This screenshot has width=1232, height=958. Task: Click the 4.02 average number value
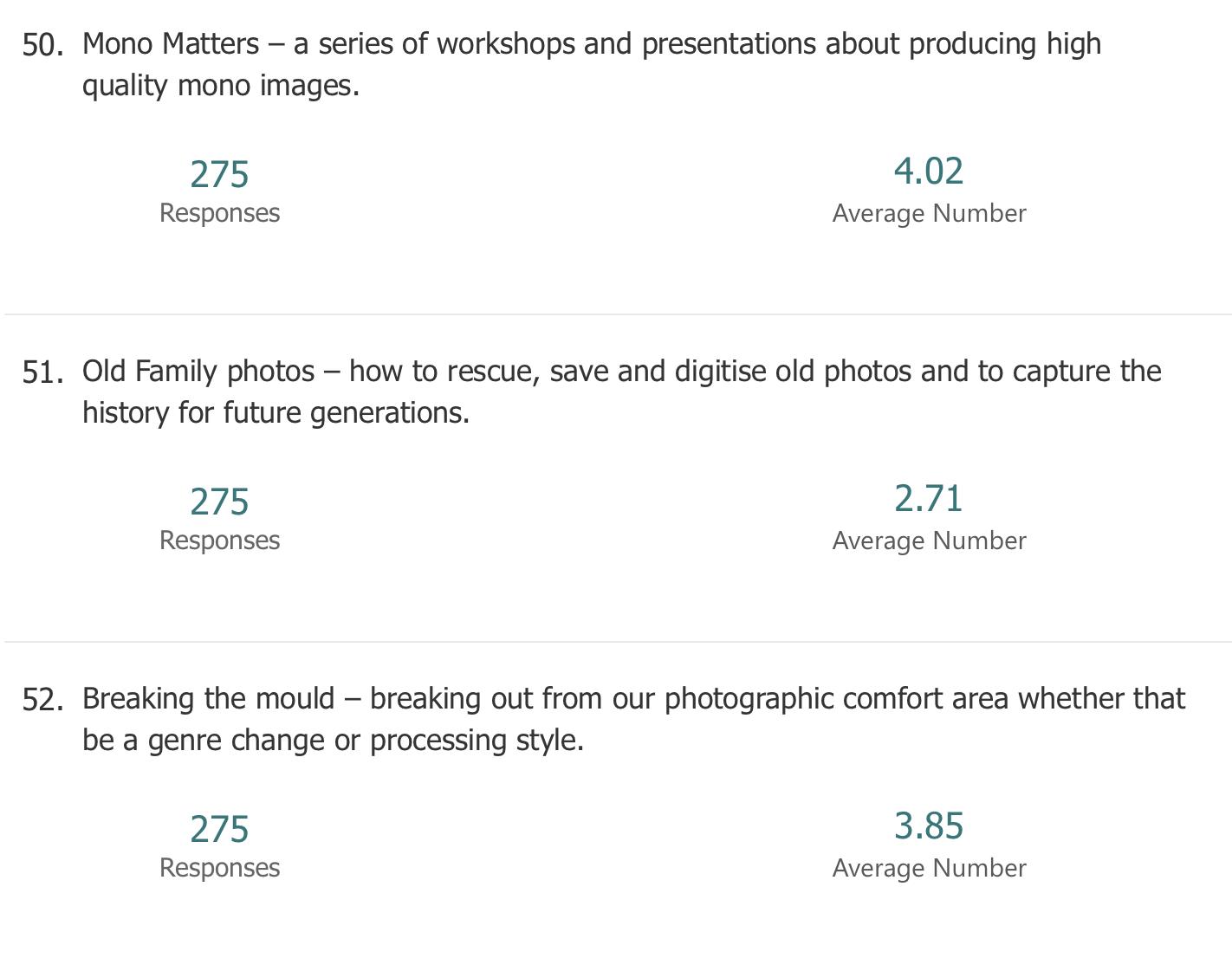tap(929, 171)
